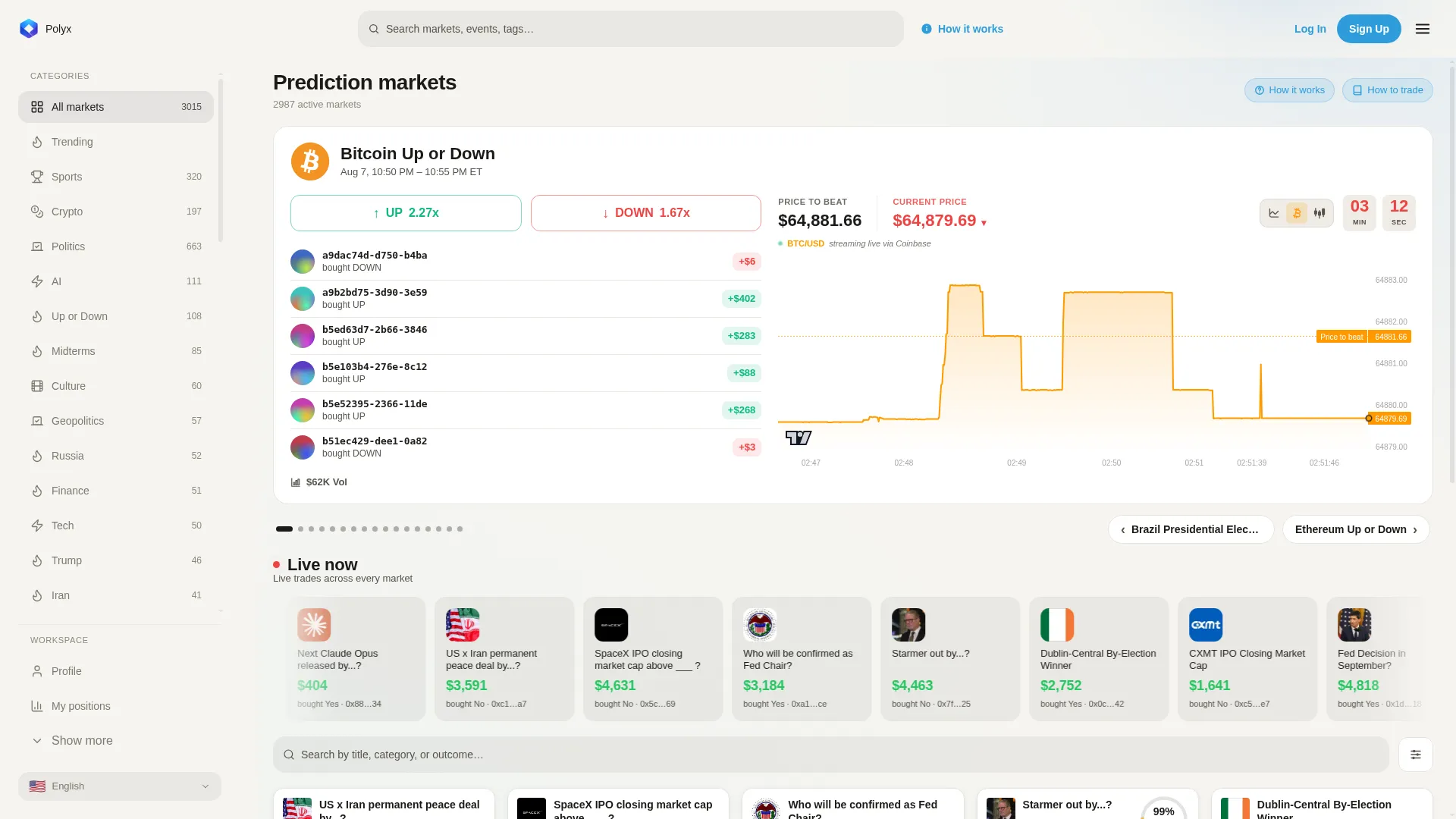Image resolution: width=1456 pixels, height=819 pixels.
Task: Click the 99% gauge on Starmer card
Action: pos(1163,808)
